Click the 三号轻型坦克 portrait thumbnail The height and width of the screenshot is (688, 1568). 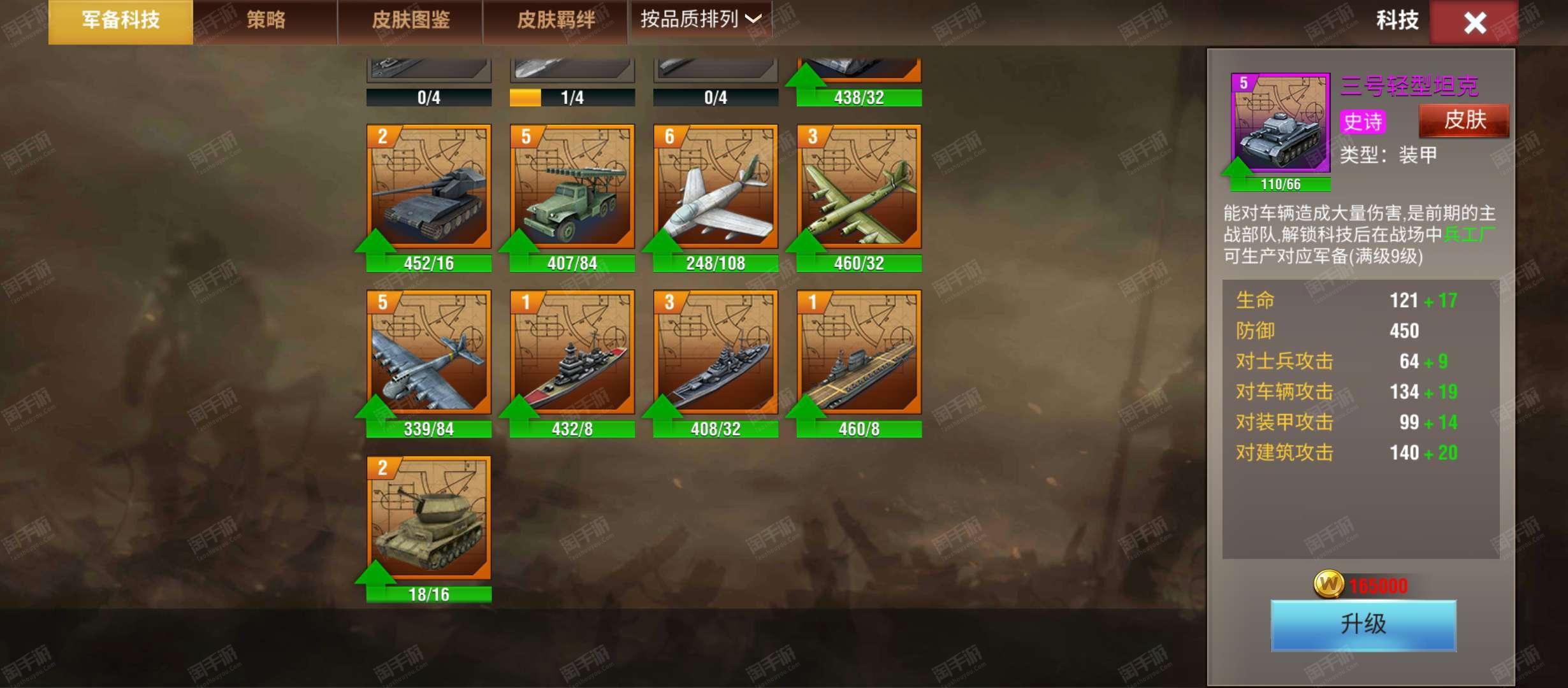[x=1281, y=122]
